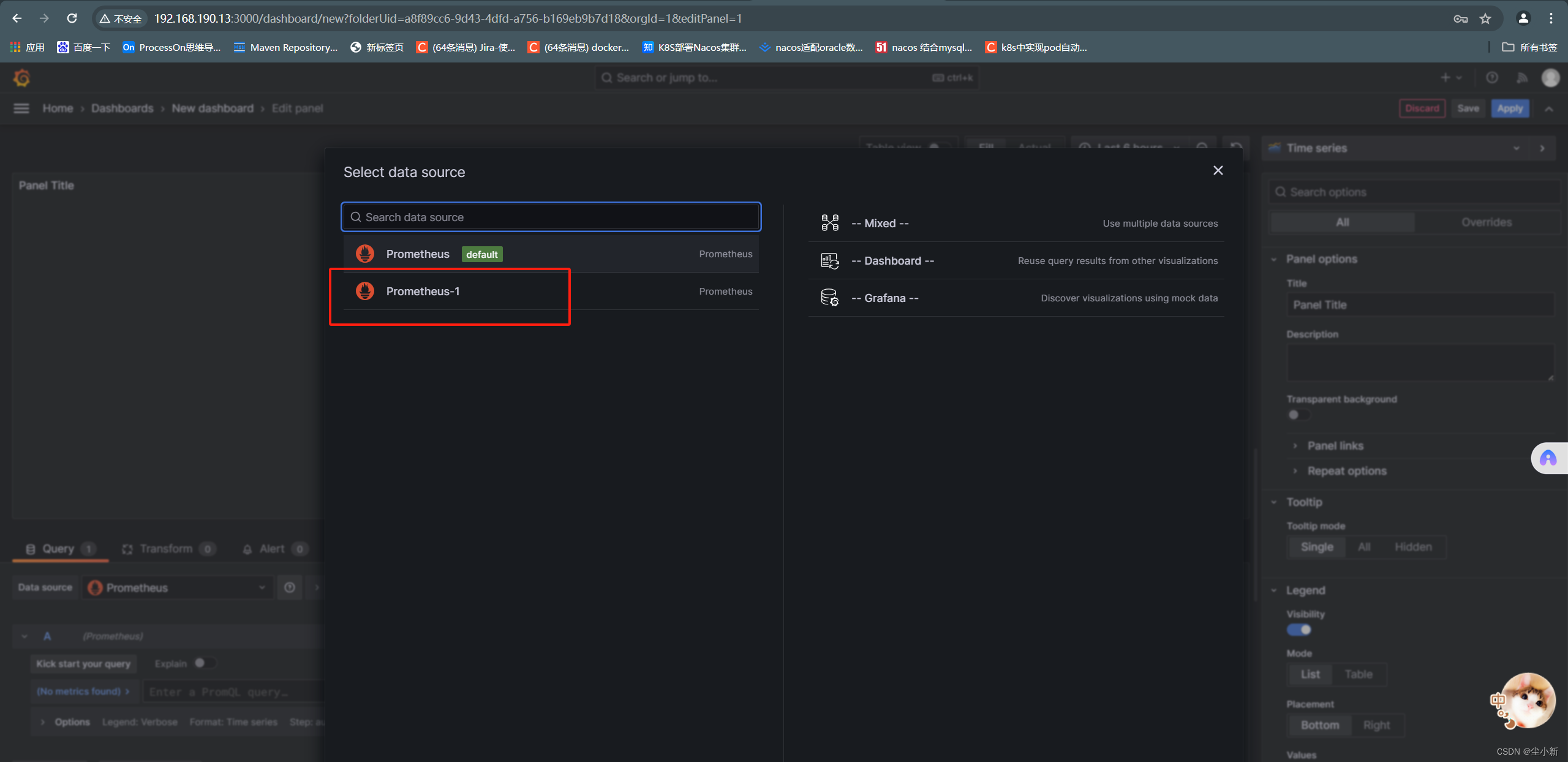This screenshot has width=1568, height=762.
Task: Open the Maven Repository bookmark
Action: [285, 47]
